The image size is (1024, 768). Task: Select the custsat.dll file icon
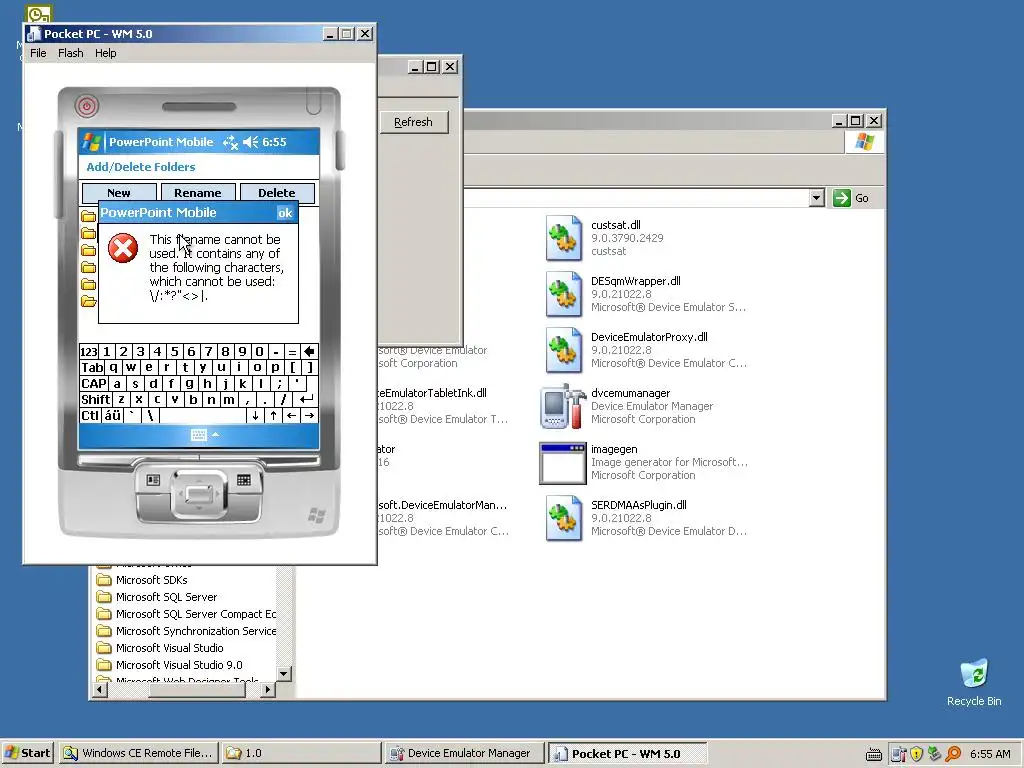(564, 238)
